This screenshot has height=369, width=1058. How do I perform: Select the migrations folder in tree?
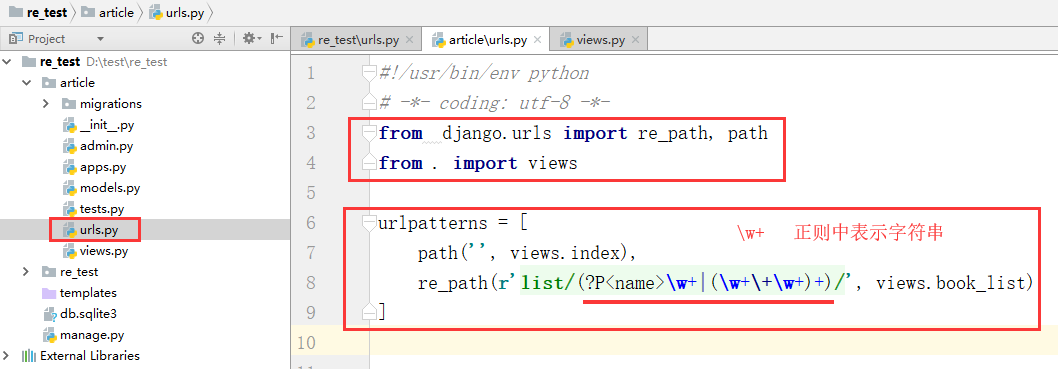tap(111, 103)
